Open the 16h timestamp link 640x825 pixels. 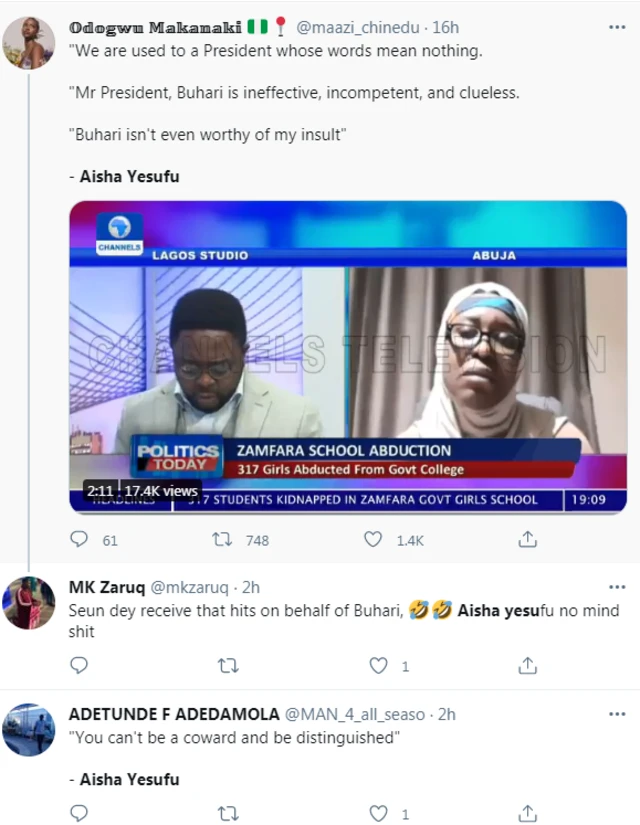pos(446,27)
